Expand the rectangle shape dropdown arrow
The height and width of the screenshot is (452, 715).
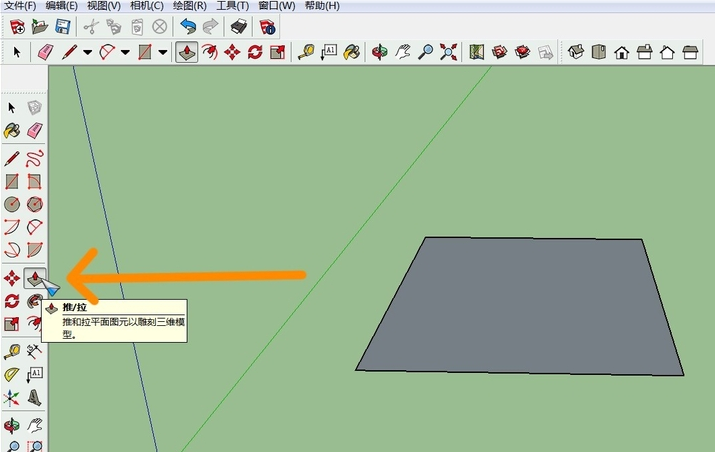click(x=163, y=52)
